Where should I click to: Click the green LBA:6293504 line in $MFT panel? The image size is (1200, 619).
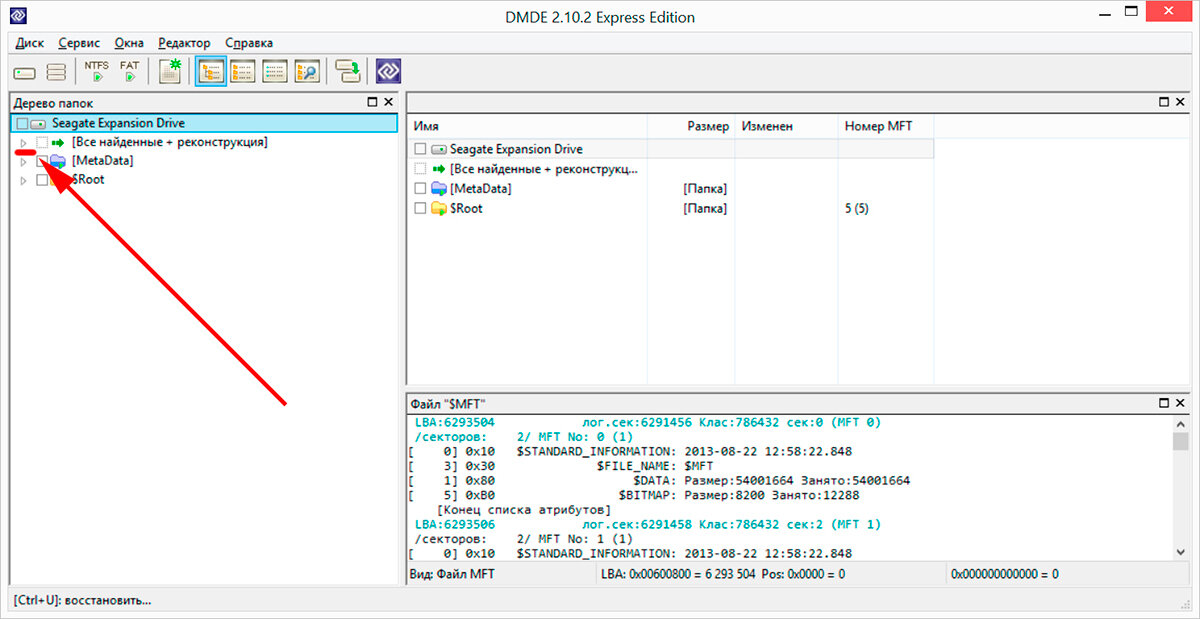(x=648, y=423)
